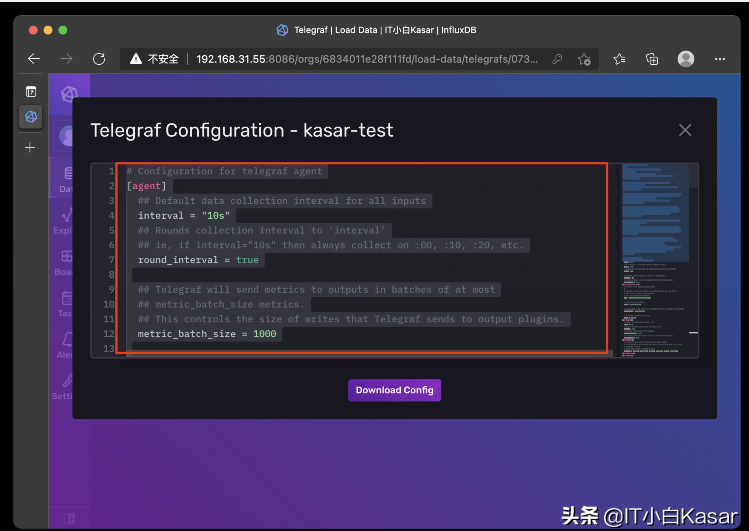Screen dimensions: 749x531
Task: Click the 'then always collect on :00' comment line
Action: point(331,245)
